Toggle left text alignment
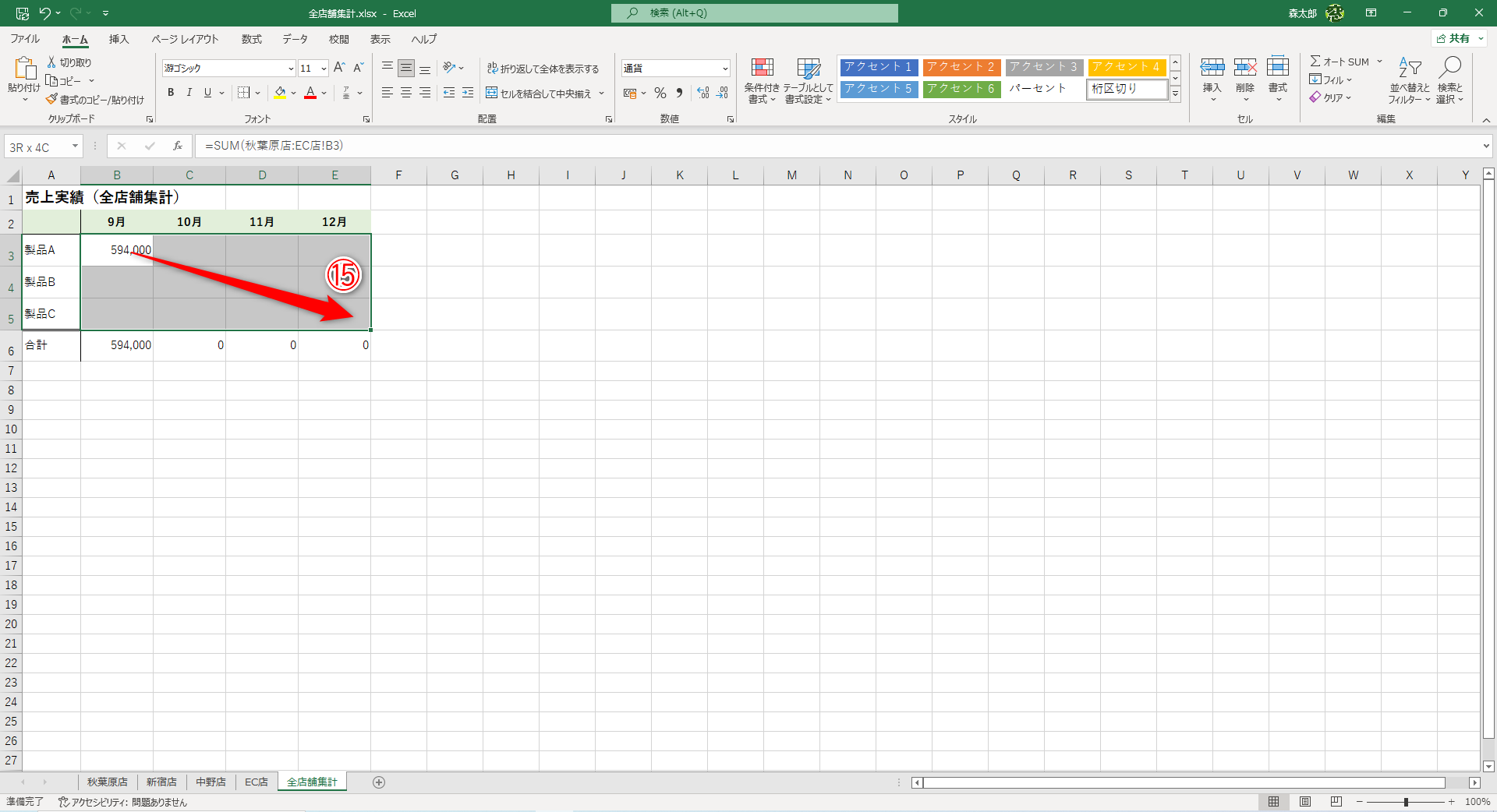The image size is (1497, 812). (388, 93)
